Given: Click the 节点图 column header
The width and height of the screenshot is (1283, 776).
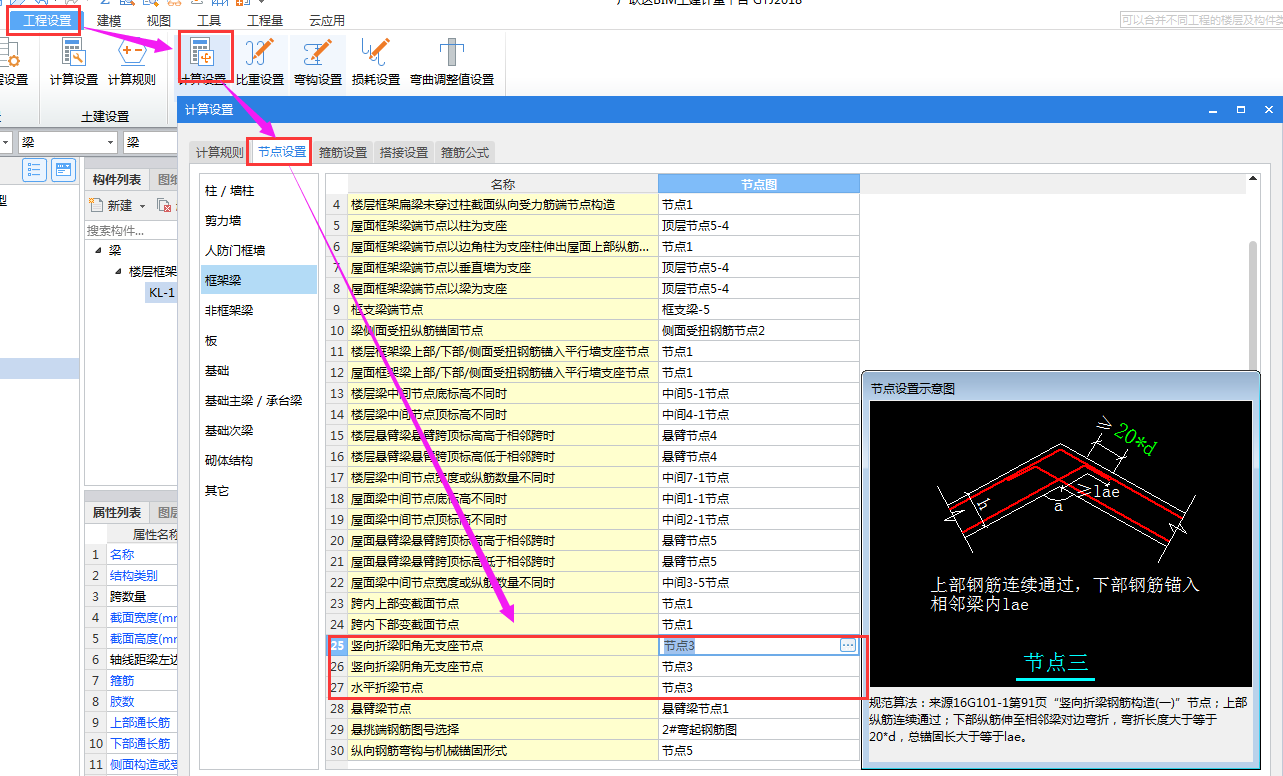Looking at the screenshot, I should (x=759, y=183).
